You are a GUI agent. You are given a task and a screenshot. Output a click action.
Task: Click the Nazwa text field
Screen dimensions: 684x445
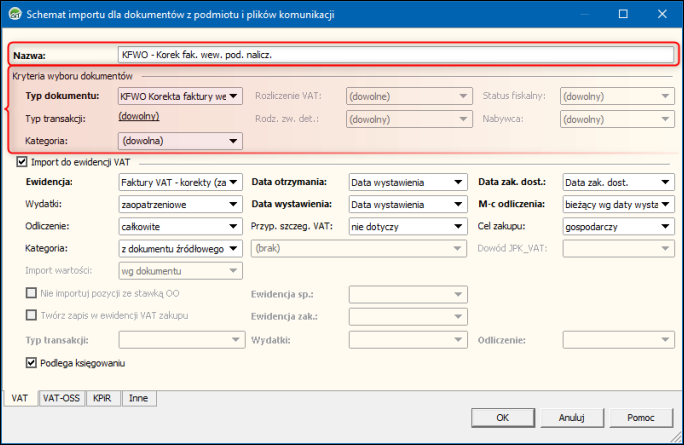[396, 55]
